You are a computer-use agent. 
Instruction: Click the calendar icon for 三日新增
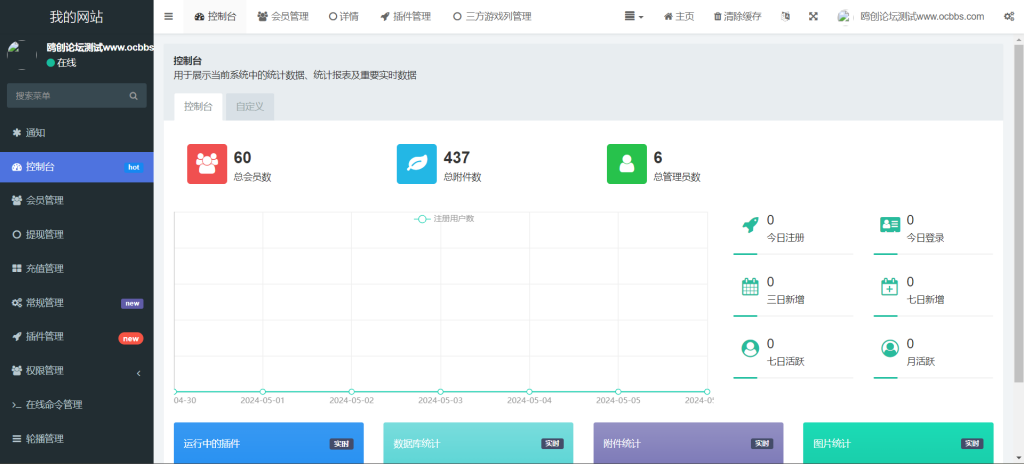click(750, 287)
